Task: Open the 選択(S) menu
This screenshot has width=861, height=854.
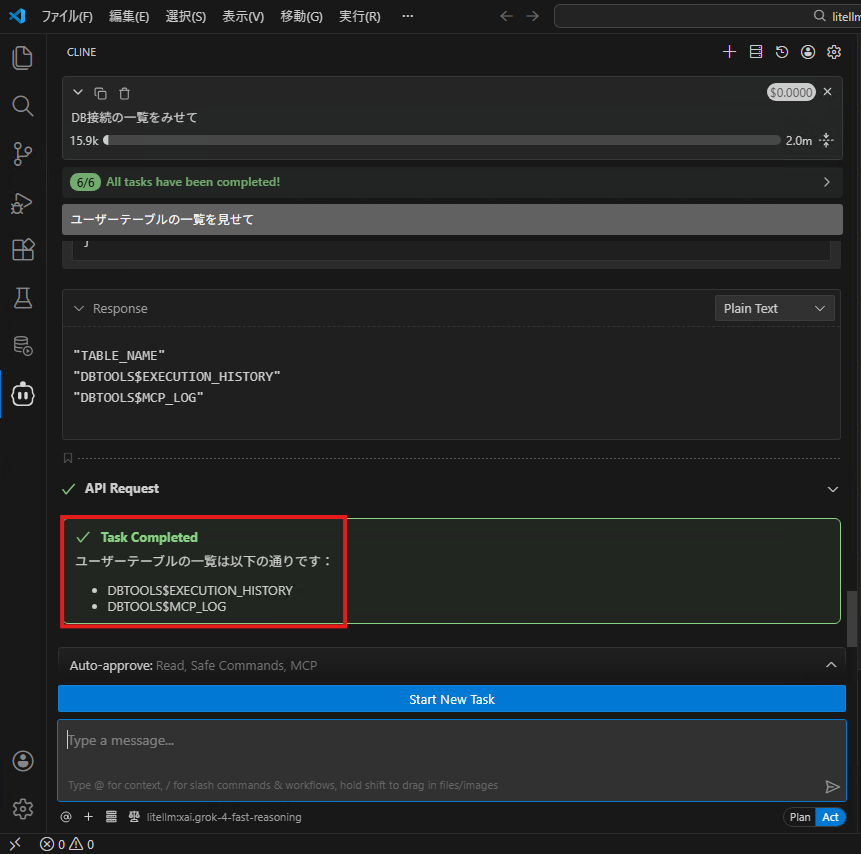Action: coord(186,16)
